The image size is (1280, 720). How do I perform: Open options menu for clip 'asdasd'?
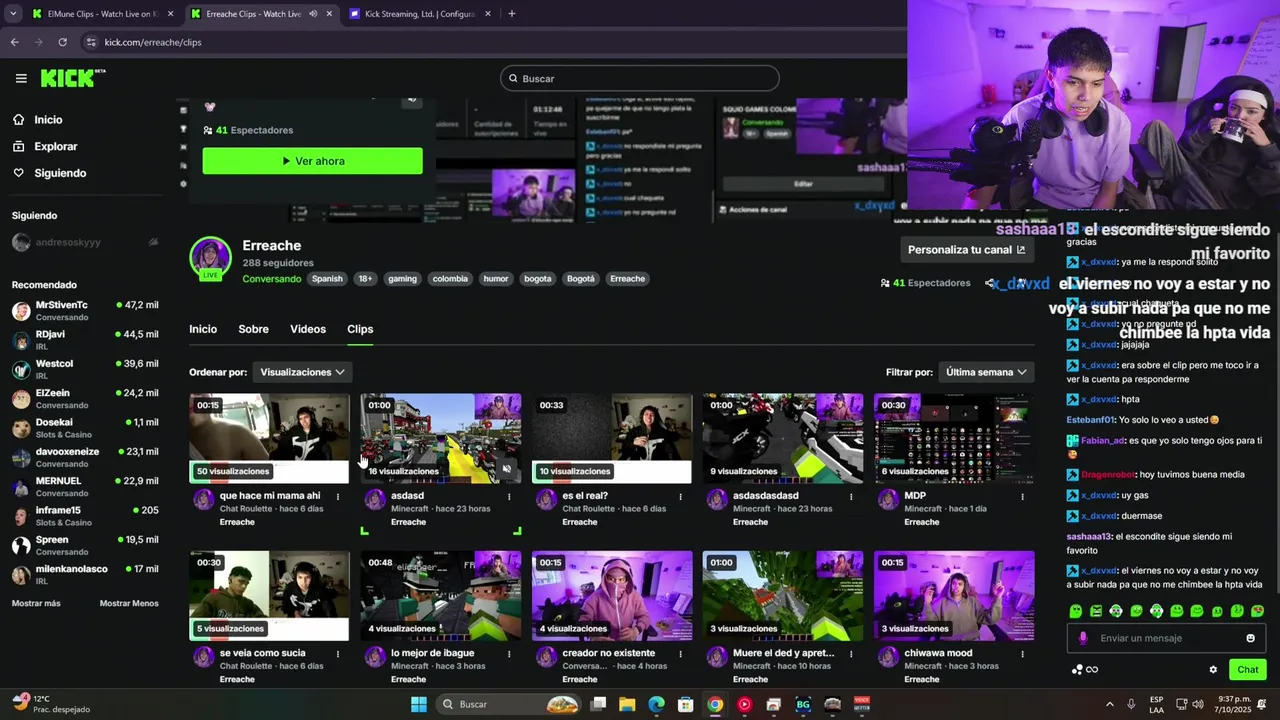point(509,496)
